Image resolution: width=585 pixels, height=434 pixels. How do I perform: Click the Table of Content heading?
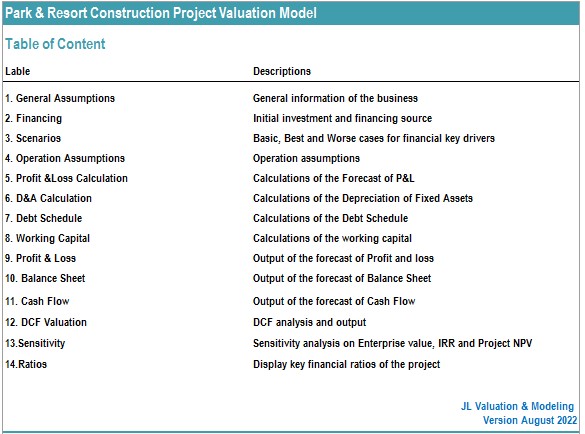click(55, 44)
